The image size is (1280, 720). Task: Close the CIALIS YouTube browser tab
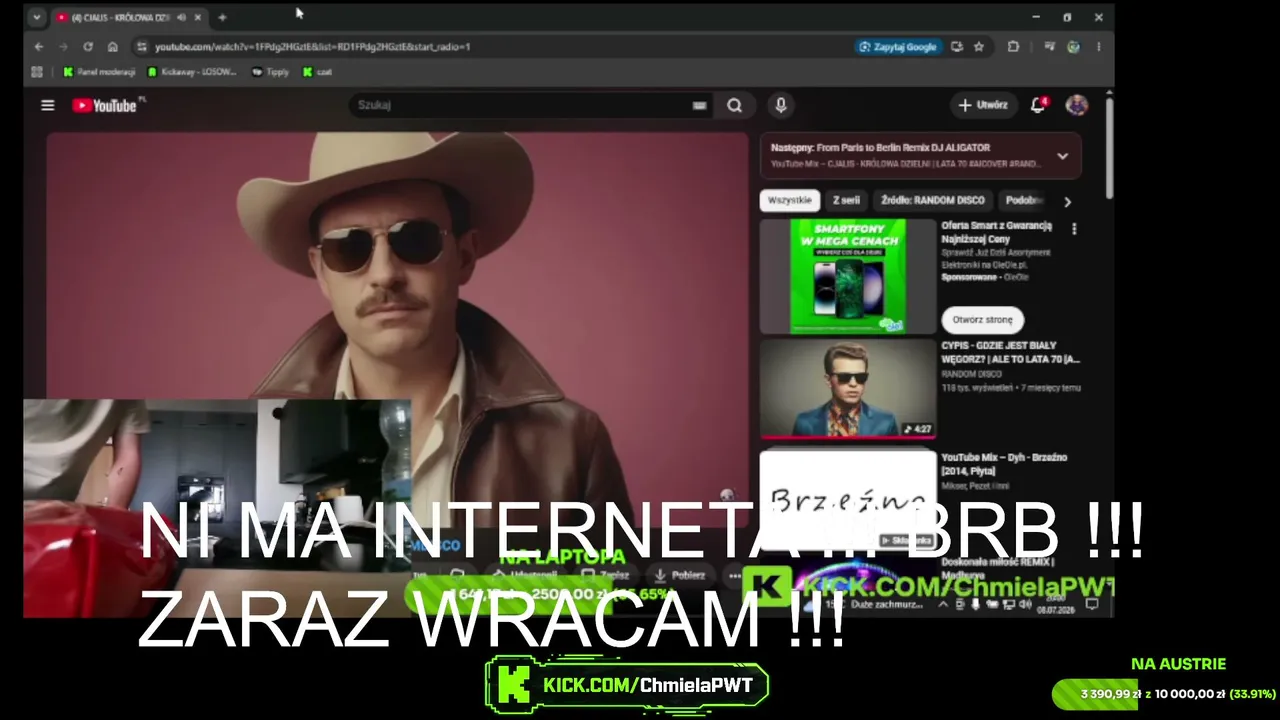198,17
